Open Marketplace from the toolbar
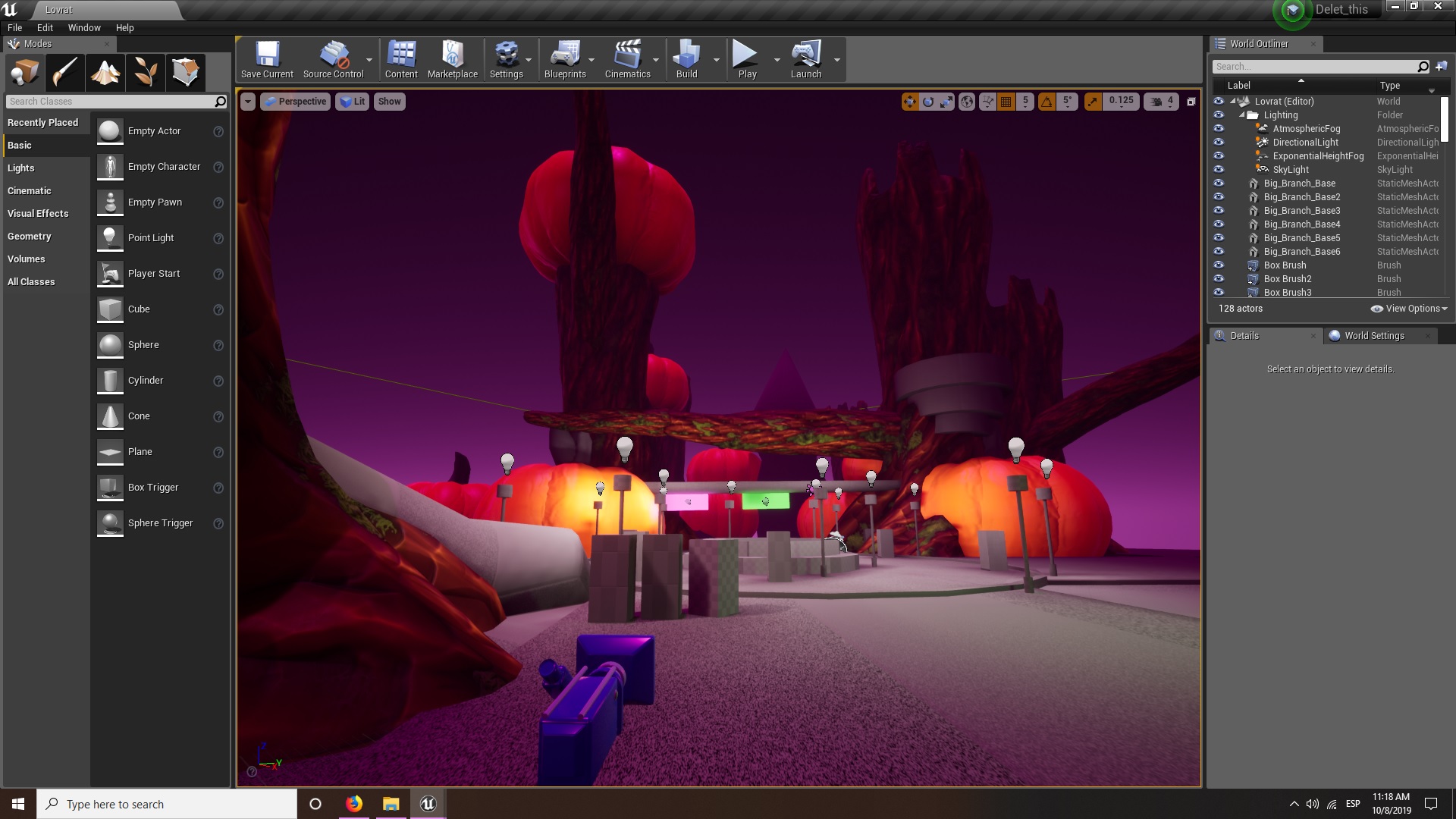Viewport: 1456px width, 819px height. pyautogui.click(x=452, y=59)
